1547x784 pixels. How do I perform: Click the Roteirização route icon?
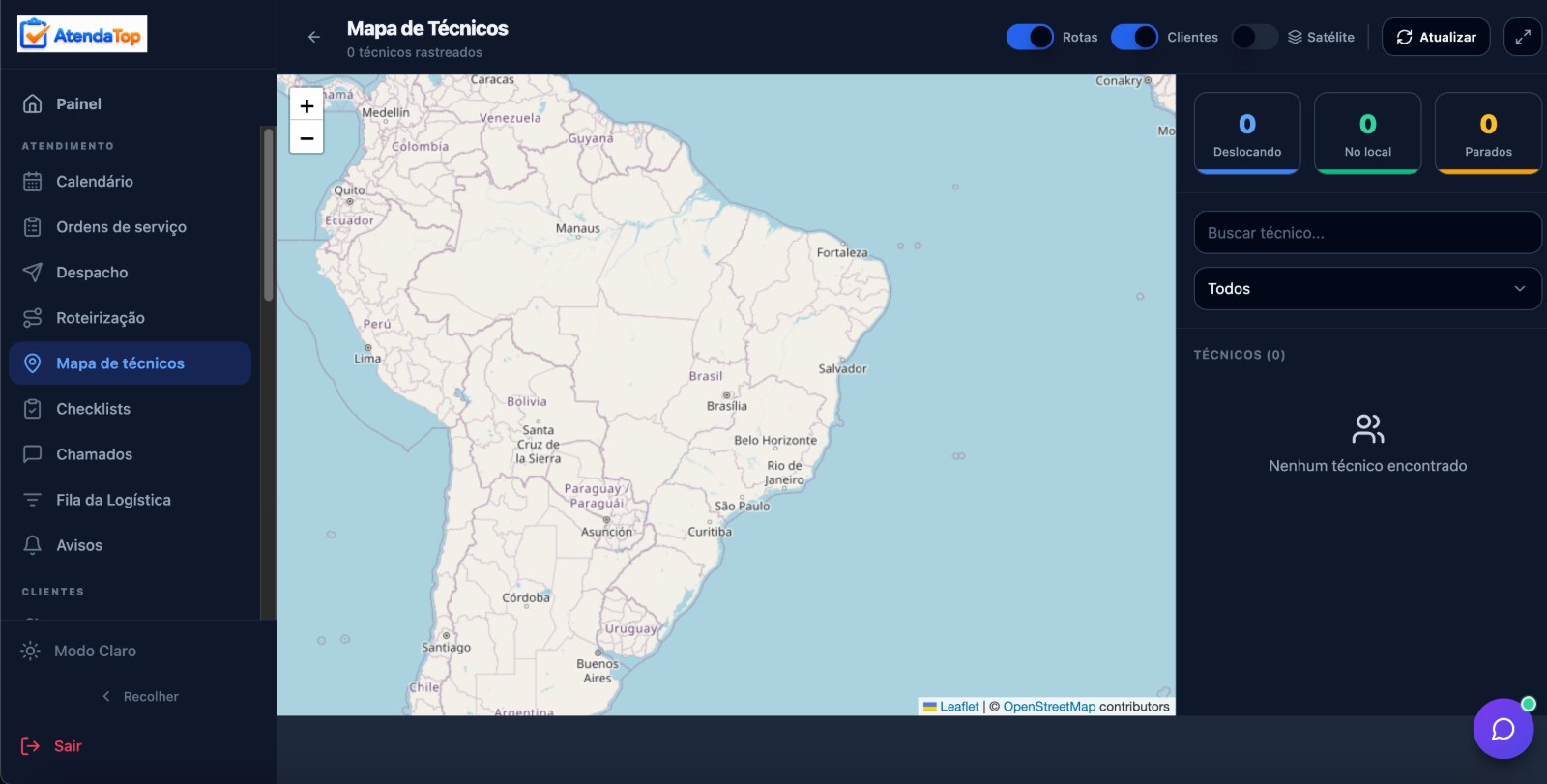[32, 317]
